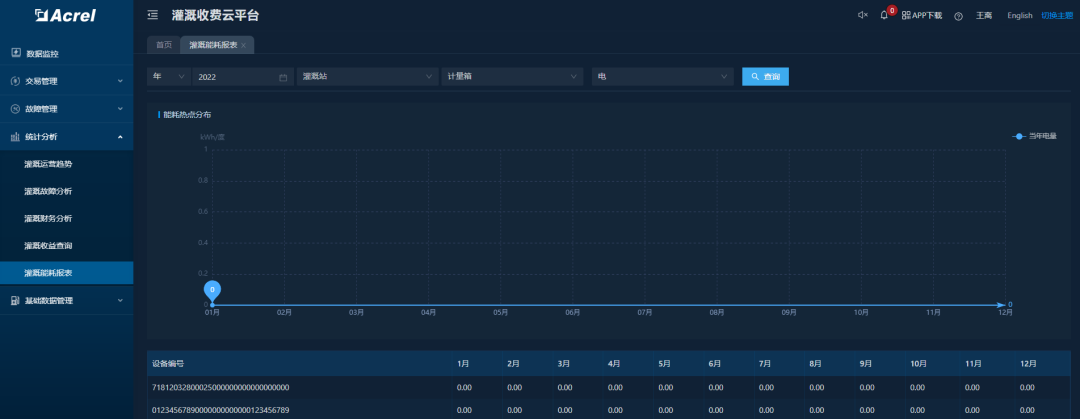Open 数据监控 in the sidebar
The width and height of the screenshot is (1080, 419).
pos(66,53)
